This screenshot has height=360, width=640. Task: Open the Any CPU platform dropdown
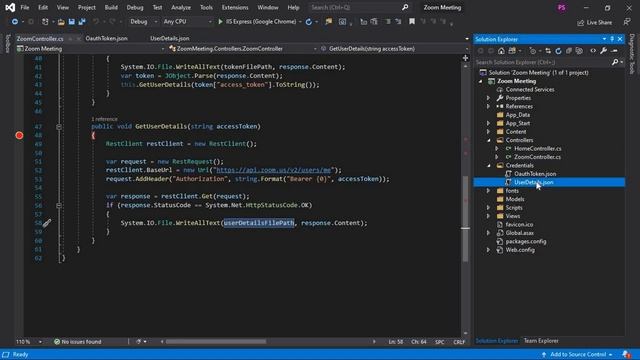point(187,22)
